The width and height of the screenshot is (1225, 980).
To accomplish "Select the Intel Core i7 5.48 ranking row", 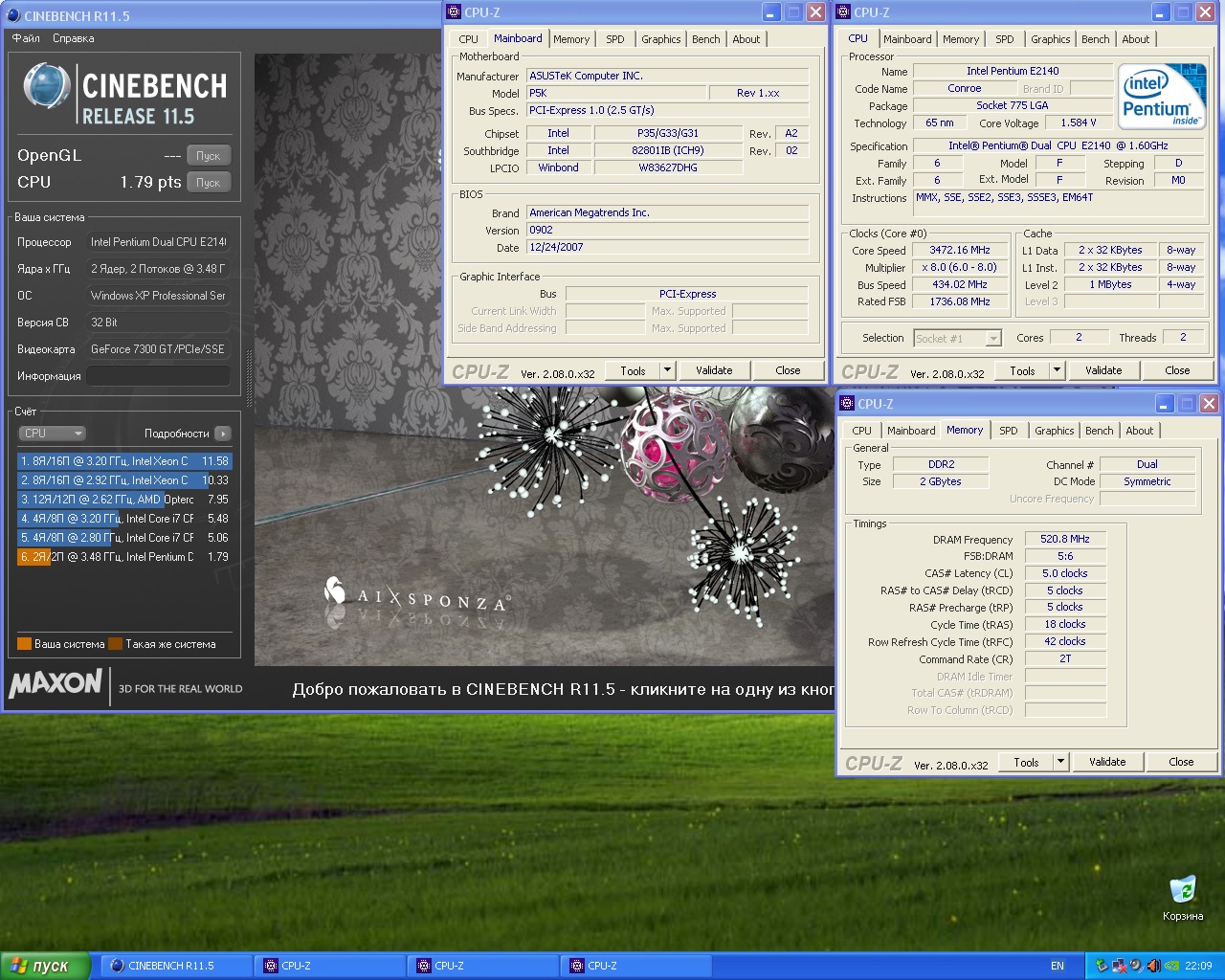I will pos(124,519).
